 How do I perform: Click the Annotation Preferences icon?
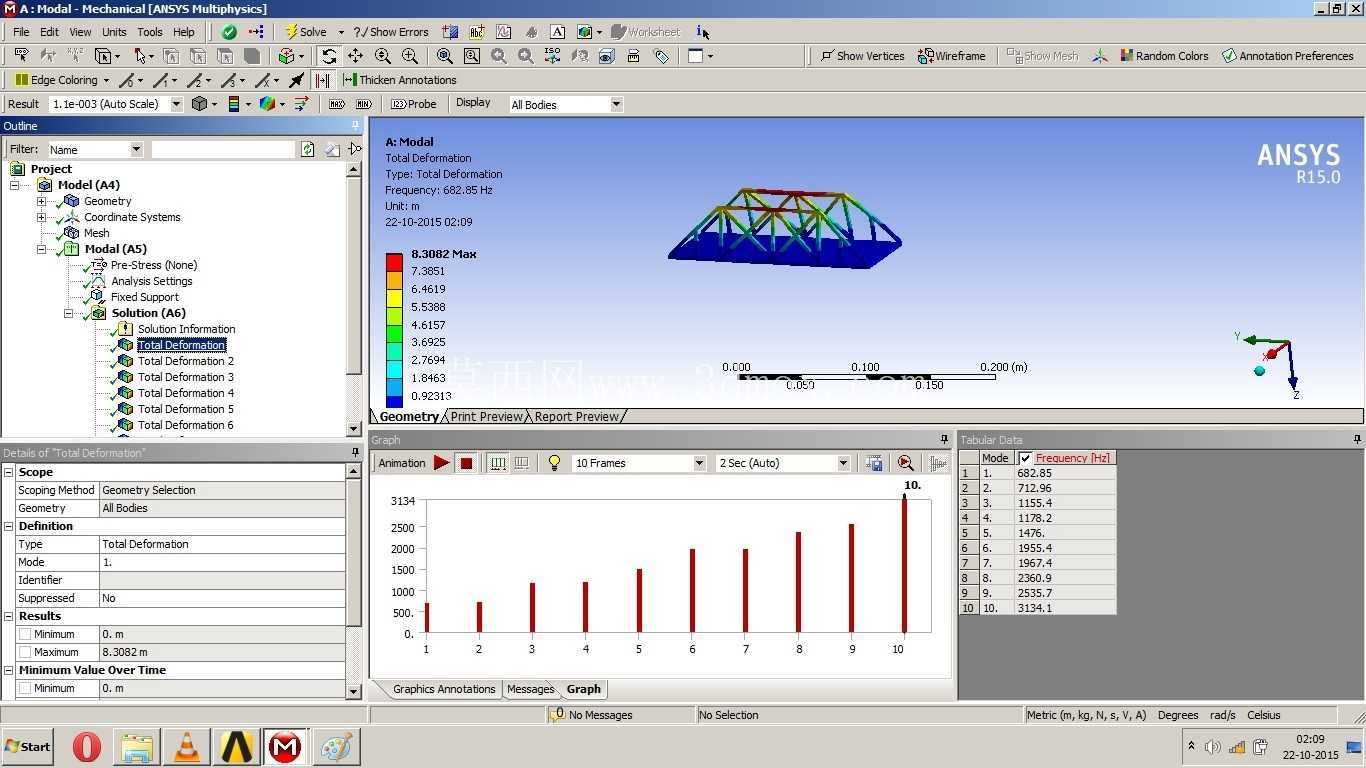1229,56
